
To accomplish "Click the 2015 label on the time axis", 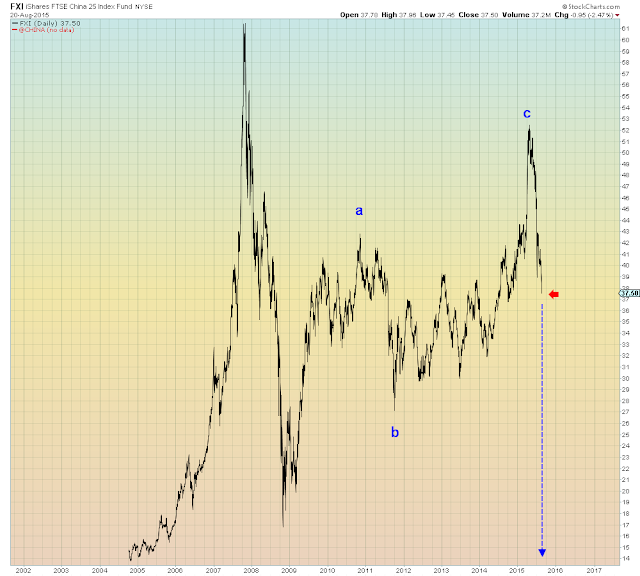I will (x=517, y=570).
